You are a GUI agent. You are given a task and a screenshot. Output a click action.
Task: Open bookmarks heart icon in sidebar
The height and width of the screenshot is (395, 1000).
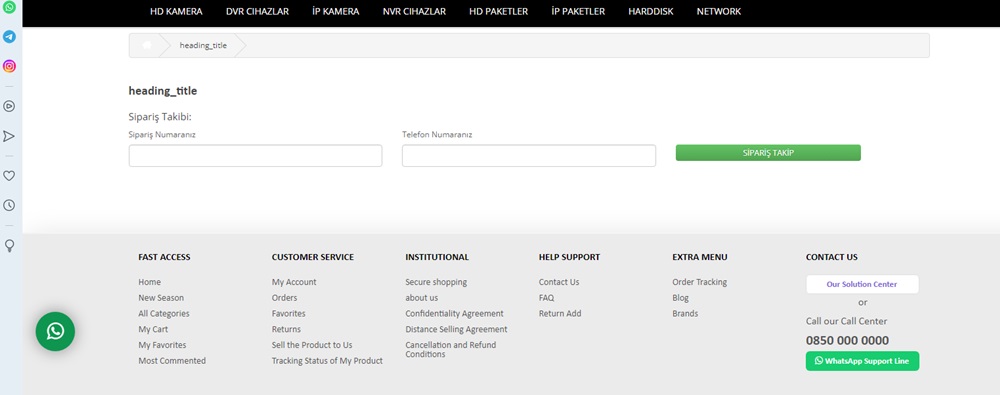tap(9, 176)
